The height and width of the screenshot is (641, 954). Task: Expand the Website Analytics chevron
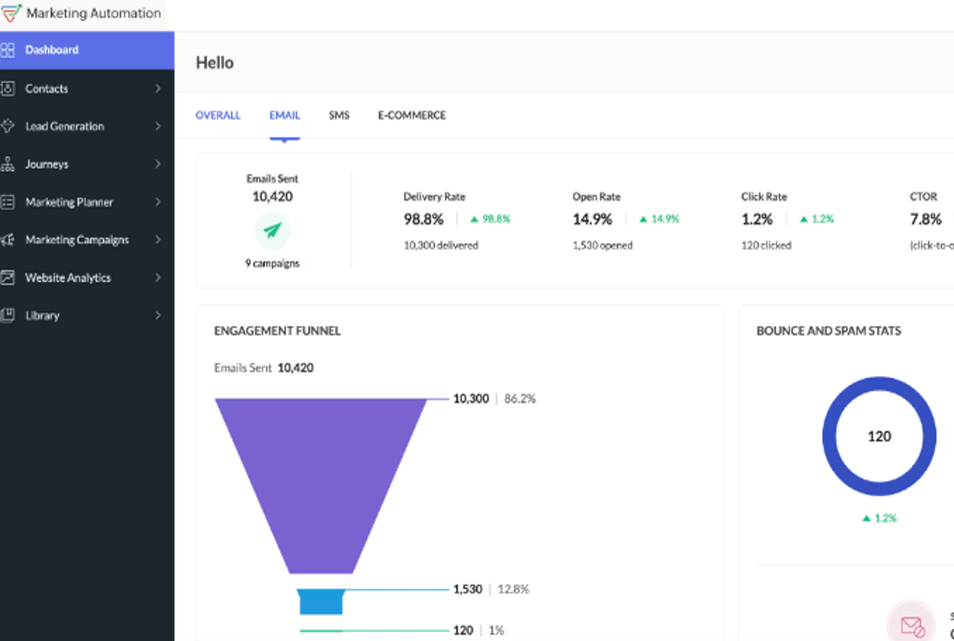[x=158, y=277]
